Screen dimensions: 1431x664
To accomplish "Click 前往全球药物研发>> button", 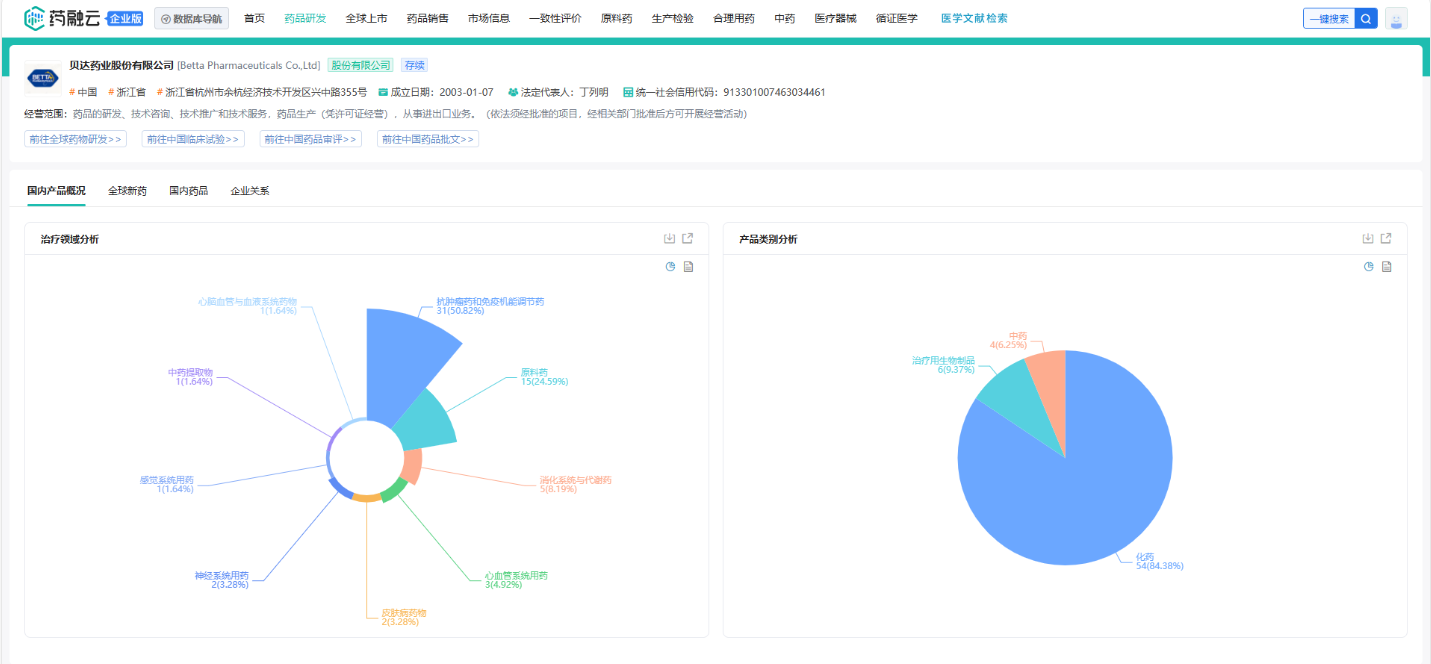I will (x=75, y=139).
